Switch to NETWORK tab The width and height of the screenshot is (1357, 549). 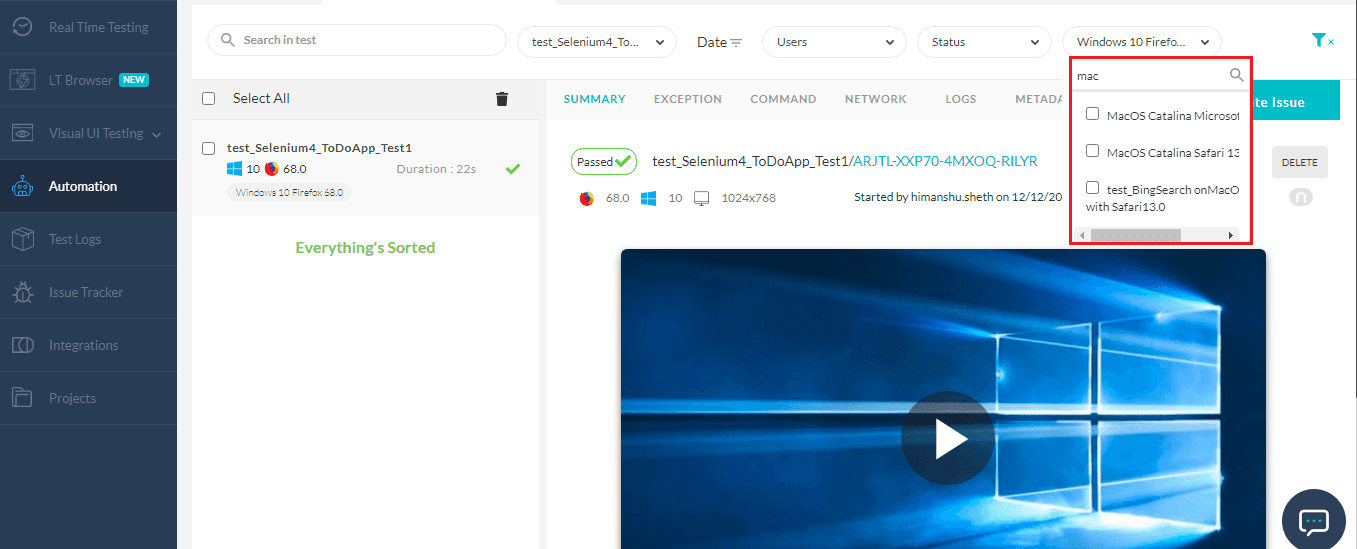876,99
